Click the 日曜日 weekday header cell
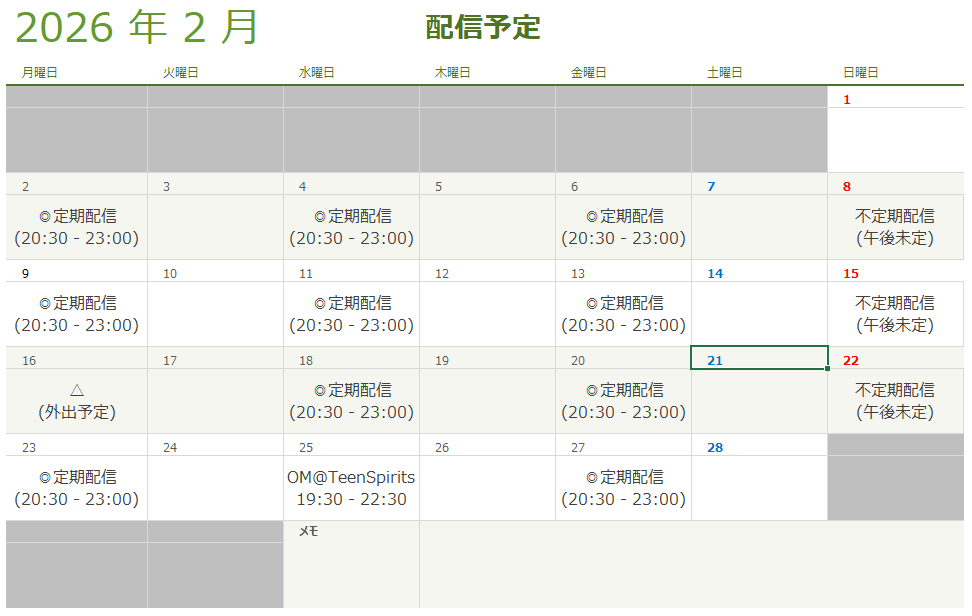 pos(860,72)
